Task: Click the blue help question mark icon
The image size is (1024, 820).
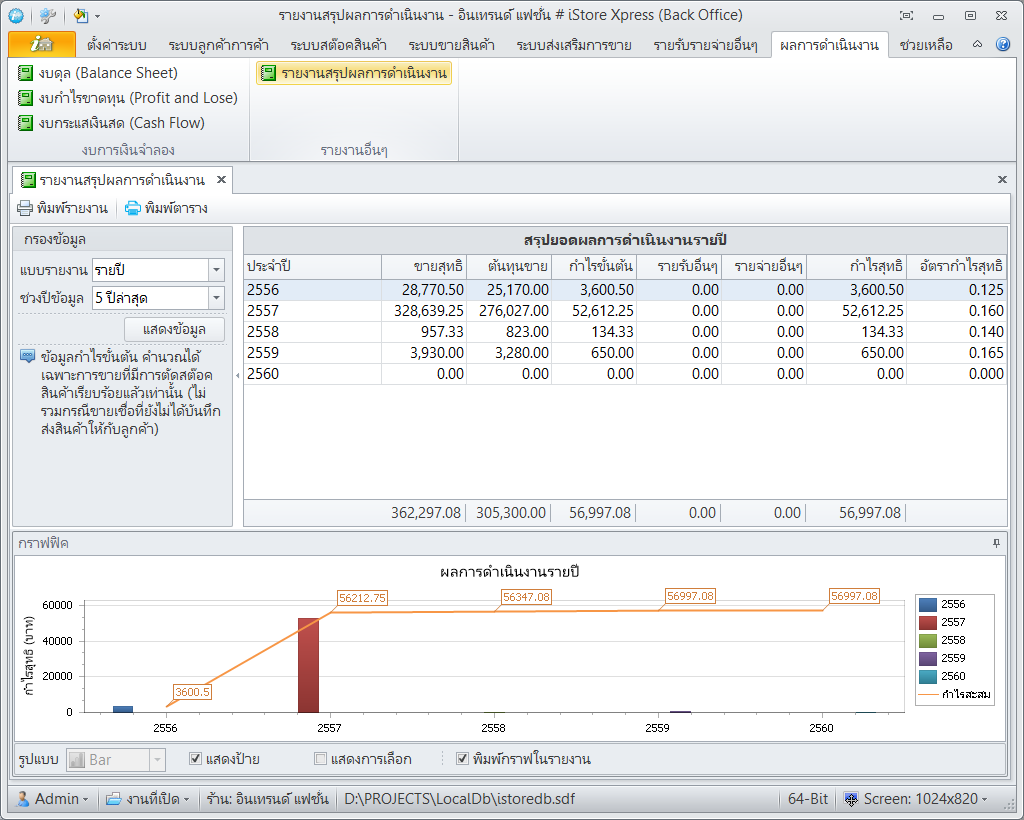Action: click(1003, 44)
